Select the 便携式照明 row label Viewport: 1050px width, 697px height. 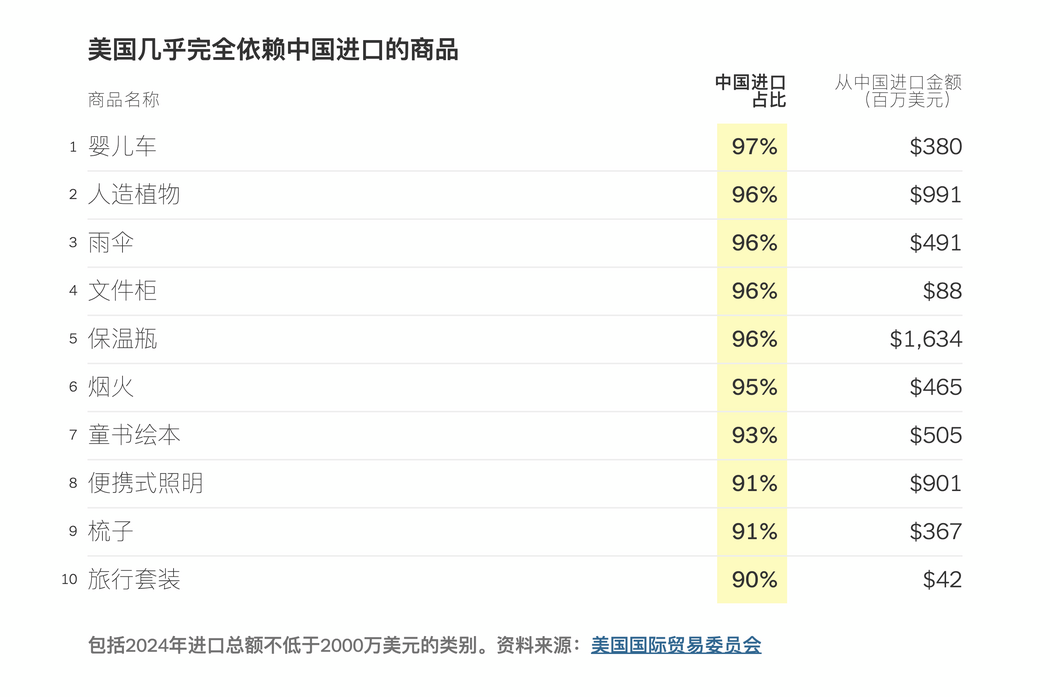coord(145,484)
